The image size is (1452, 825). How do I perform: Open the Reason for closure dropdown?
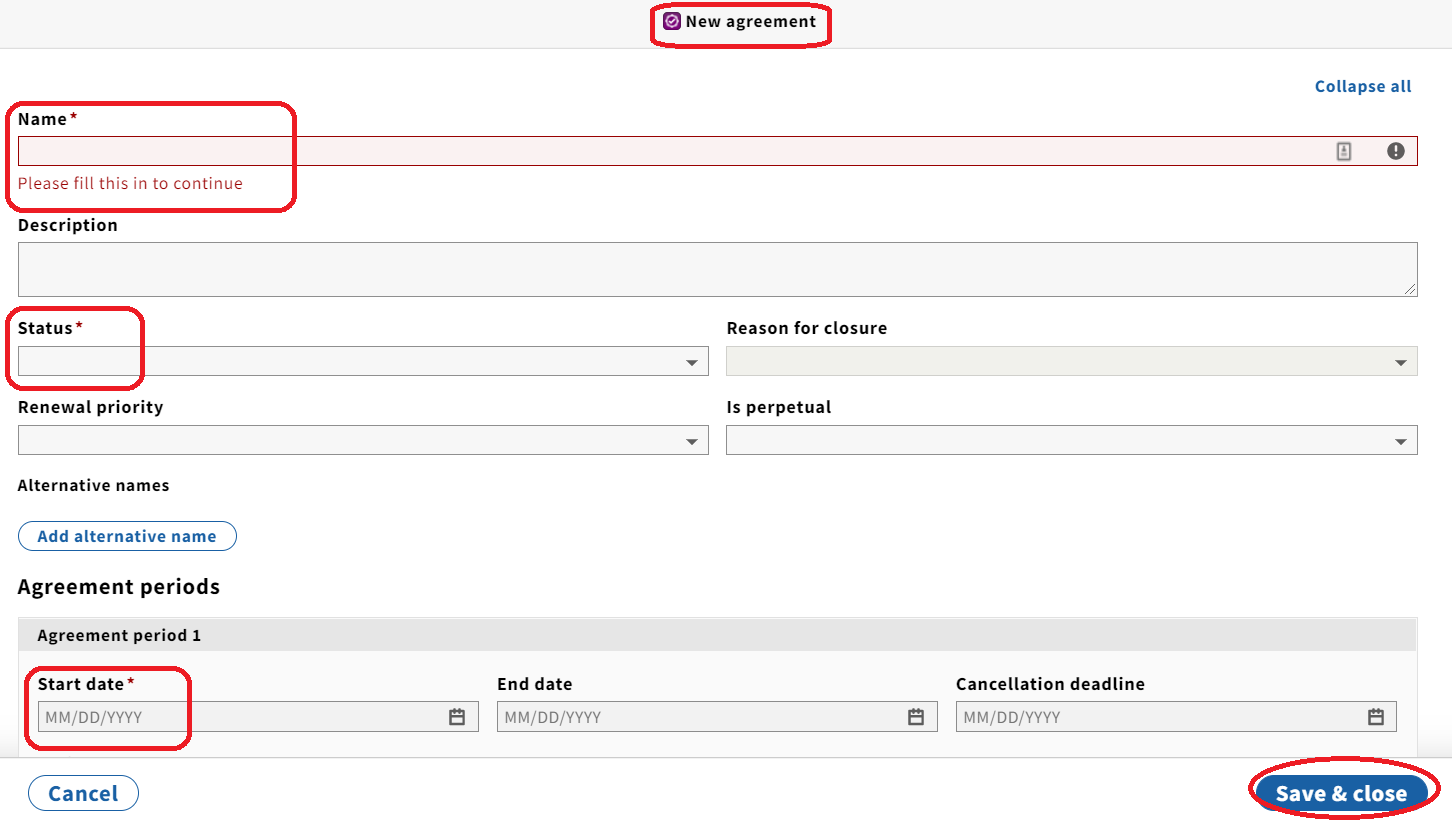(1072, 361)
